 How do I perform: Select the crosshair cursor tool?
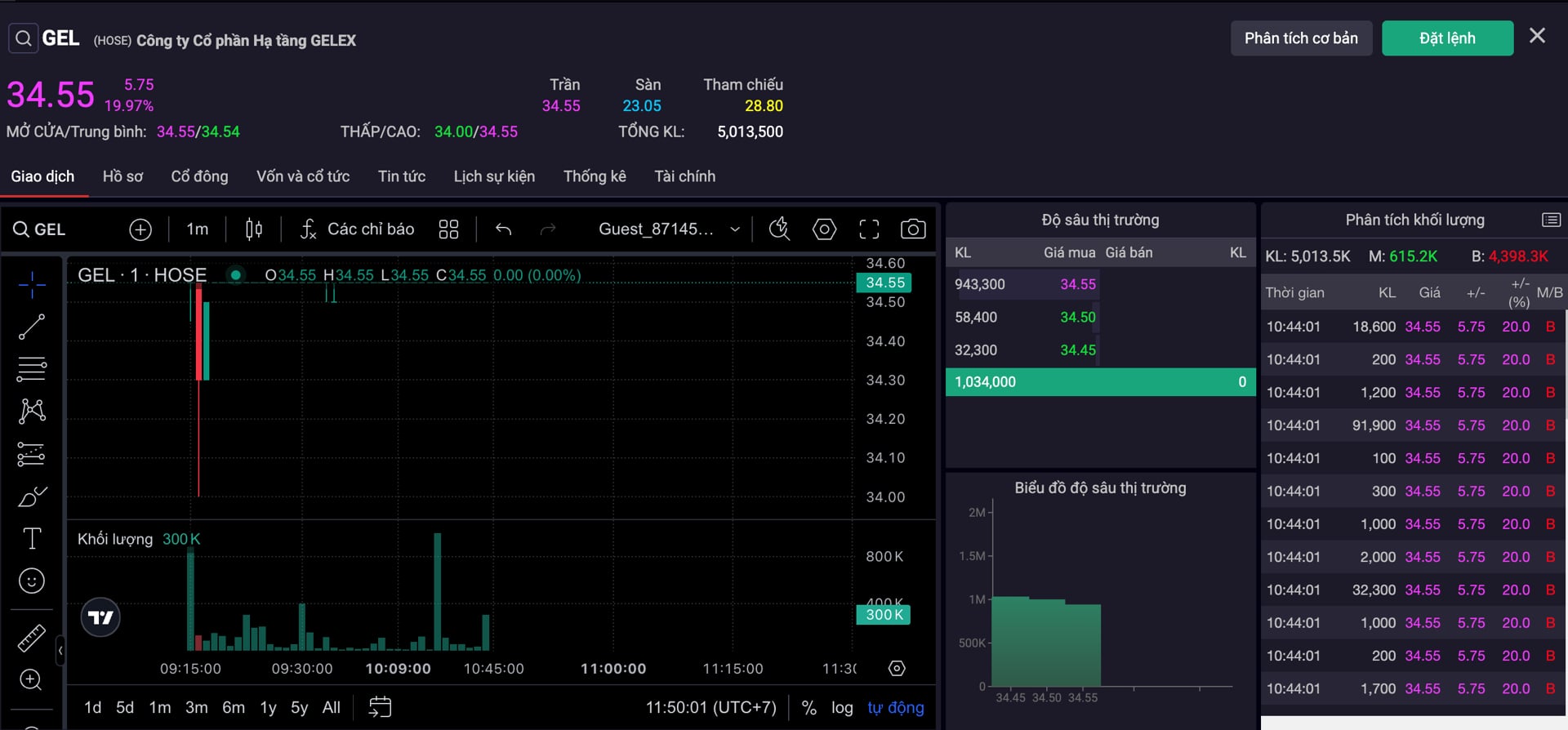pyautogui.click(x=32, y=284)
